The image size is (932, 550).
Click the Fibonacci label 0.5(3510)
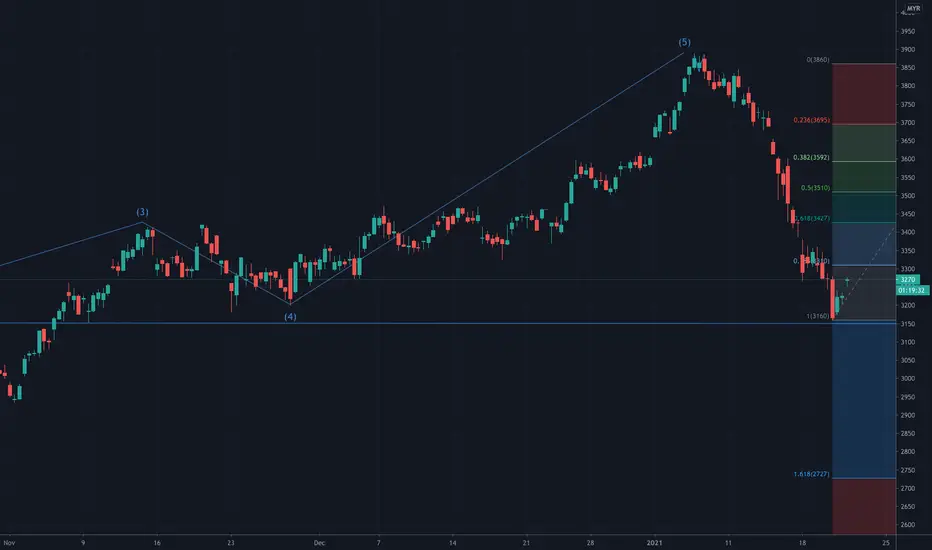[815, 188]
